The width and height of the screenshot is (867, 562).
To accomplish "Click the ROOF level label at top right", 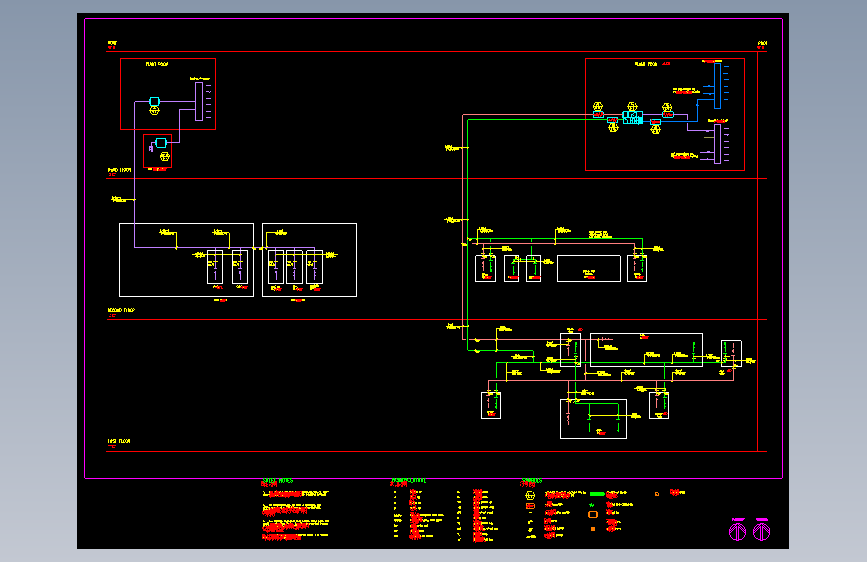I will 762,43.
